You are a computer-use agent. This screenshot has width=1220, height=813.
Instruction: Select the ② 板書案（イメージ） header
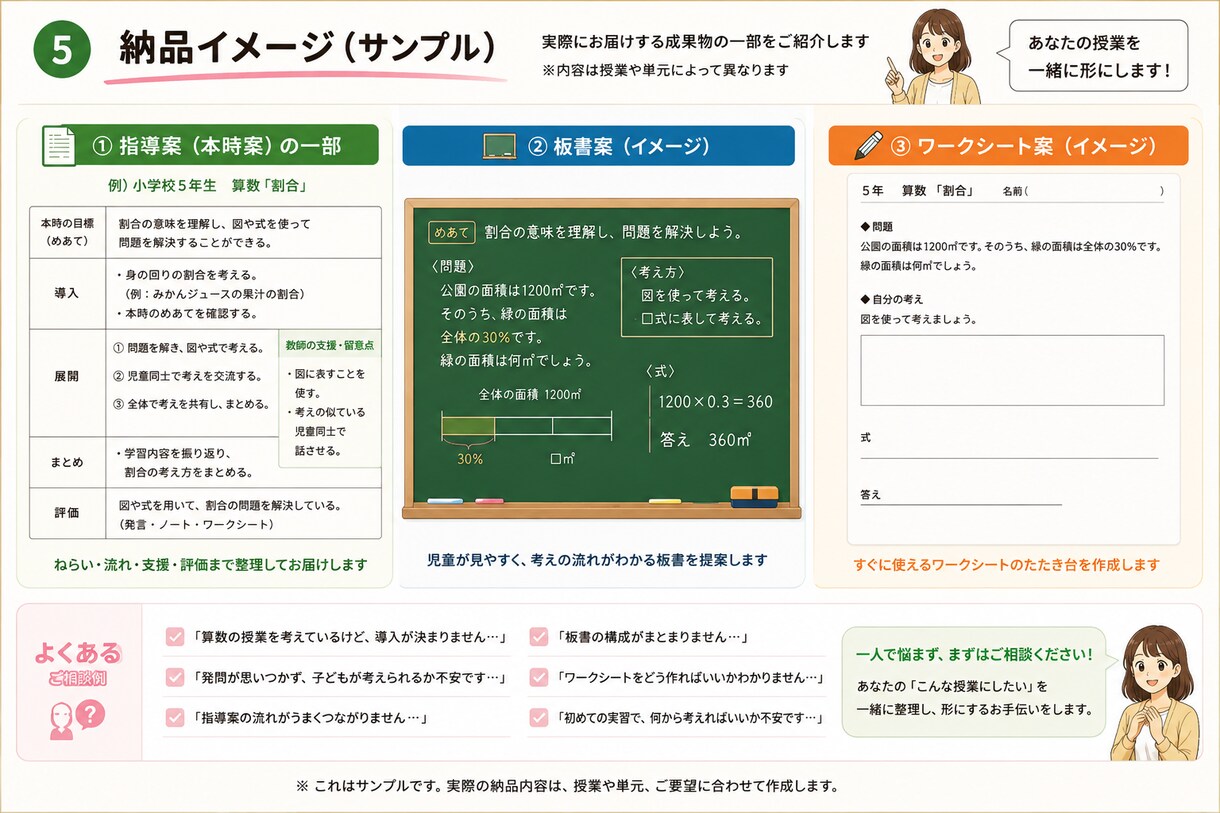click(x=599, y=146)
